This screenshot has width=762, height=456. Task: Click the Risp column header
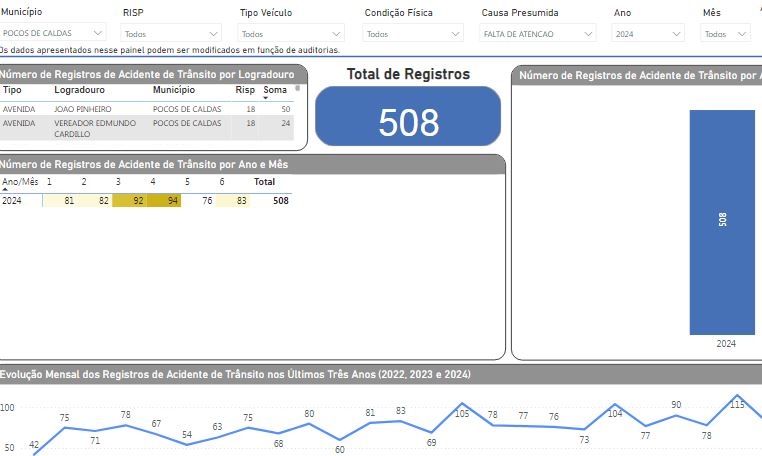(x=244, y=90)
